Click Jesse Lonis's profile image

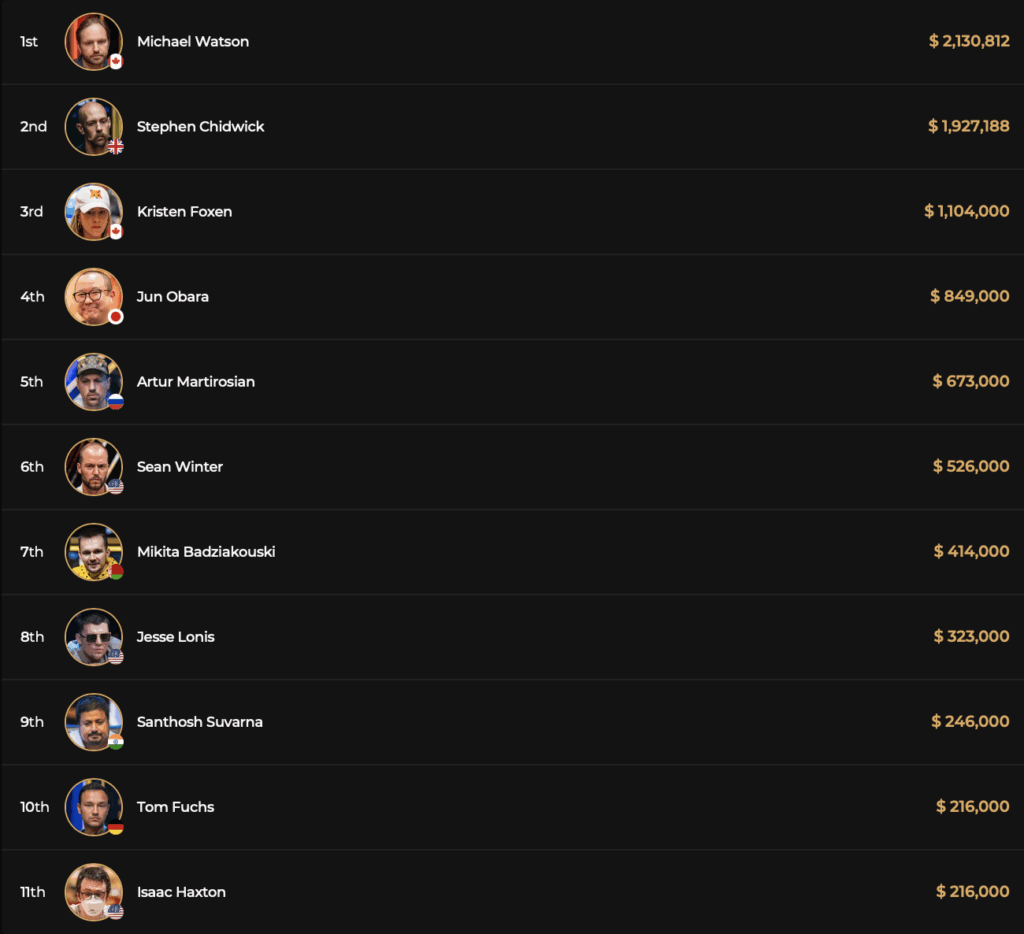pos(93,636)
